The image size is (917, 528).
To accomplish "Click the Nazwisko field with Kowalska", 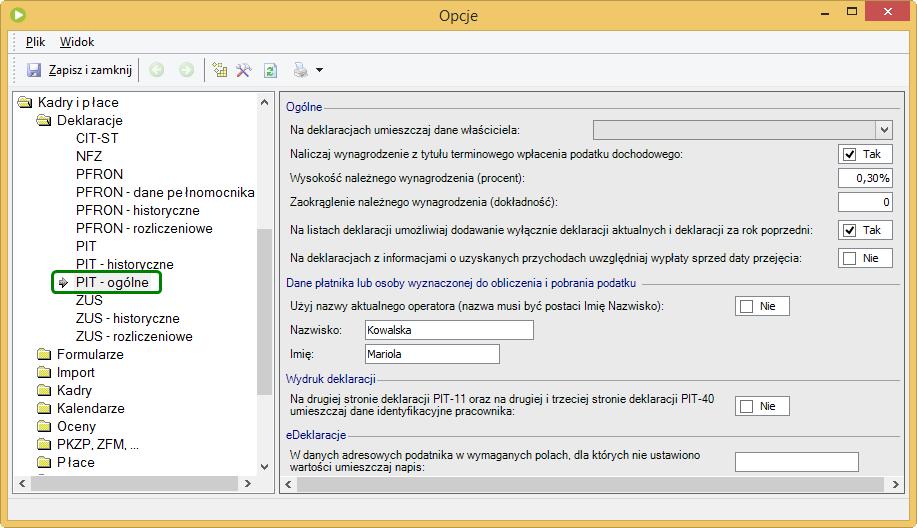I will 449,330.
